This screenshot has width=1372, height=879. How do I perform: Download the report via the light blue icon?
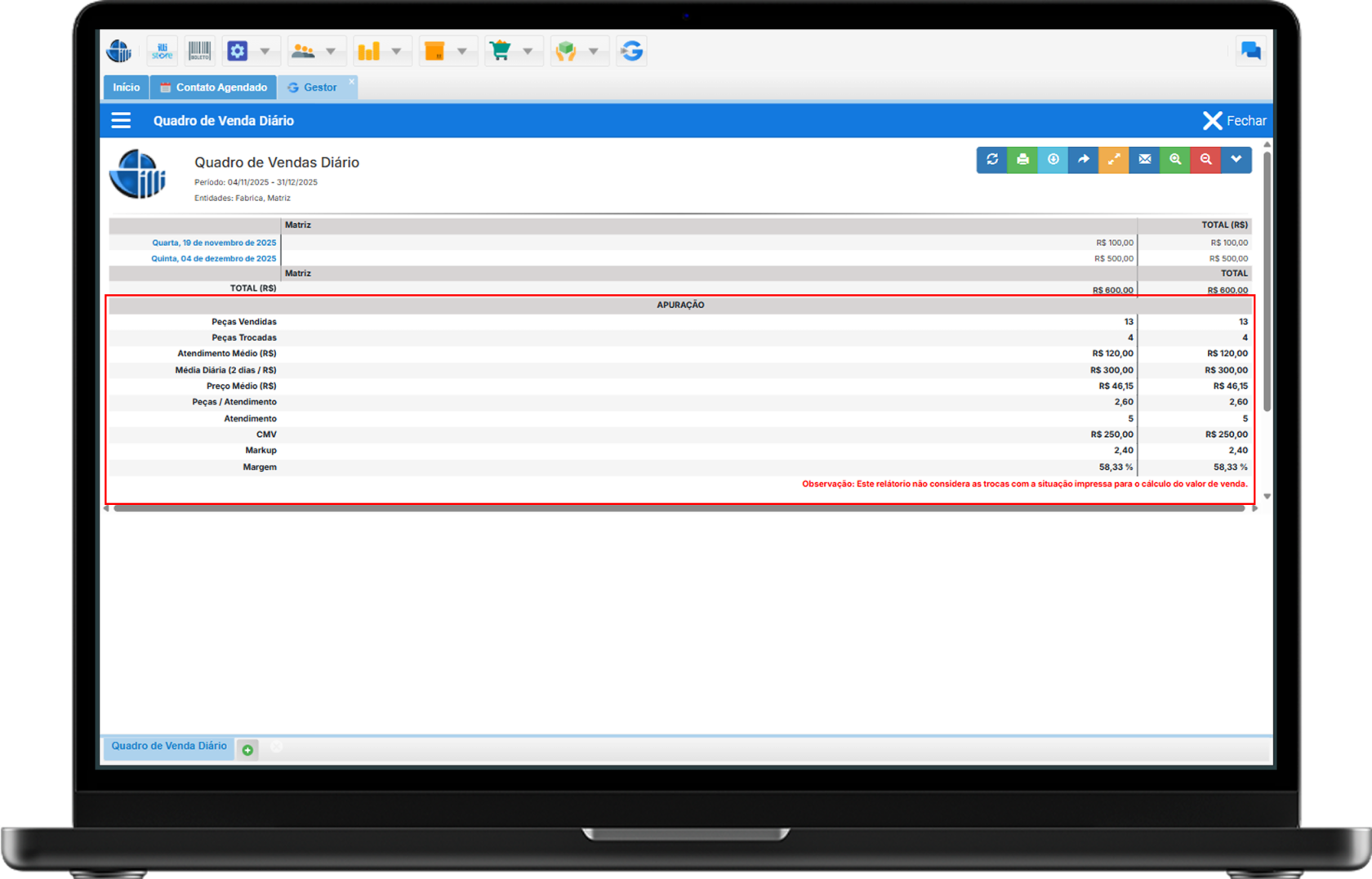coord(1053,159)
